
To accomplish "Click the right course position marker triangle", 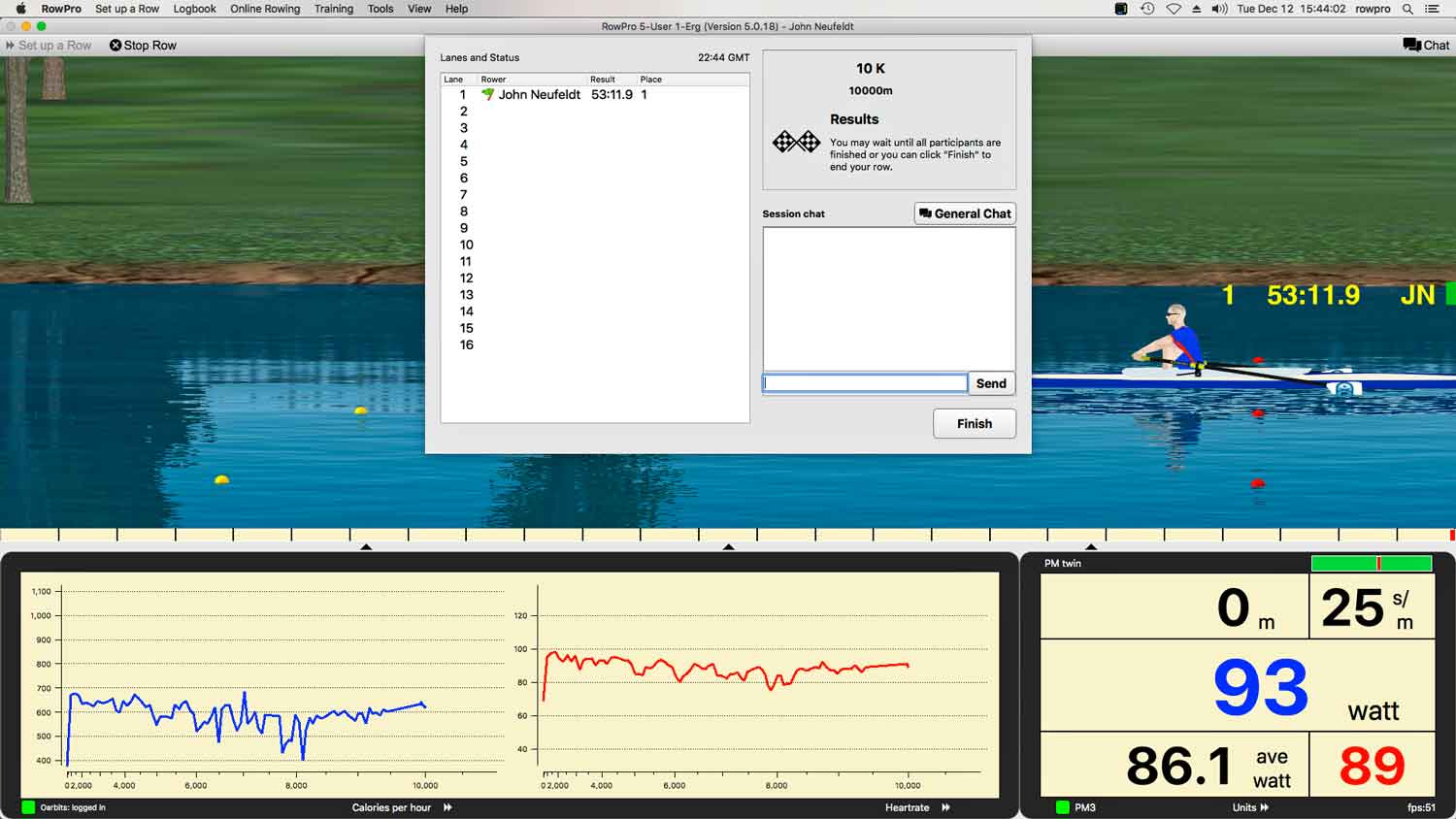I will pyautogui.click(x=1091, y=547).
